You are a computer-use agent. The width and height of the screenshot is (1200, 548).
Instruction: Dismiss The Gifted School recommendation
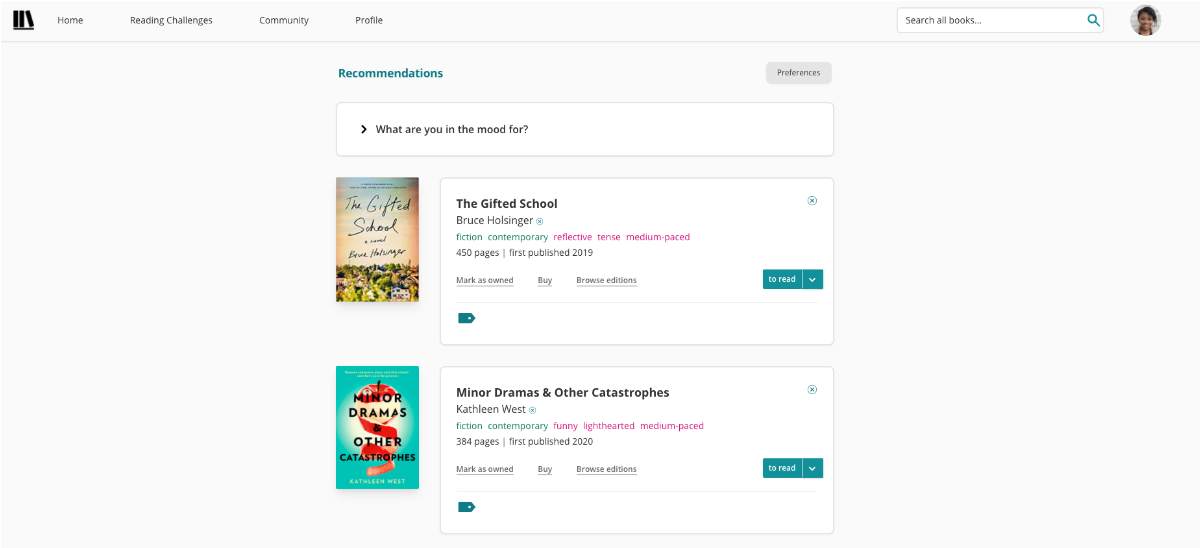pos(812,200)
